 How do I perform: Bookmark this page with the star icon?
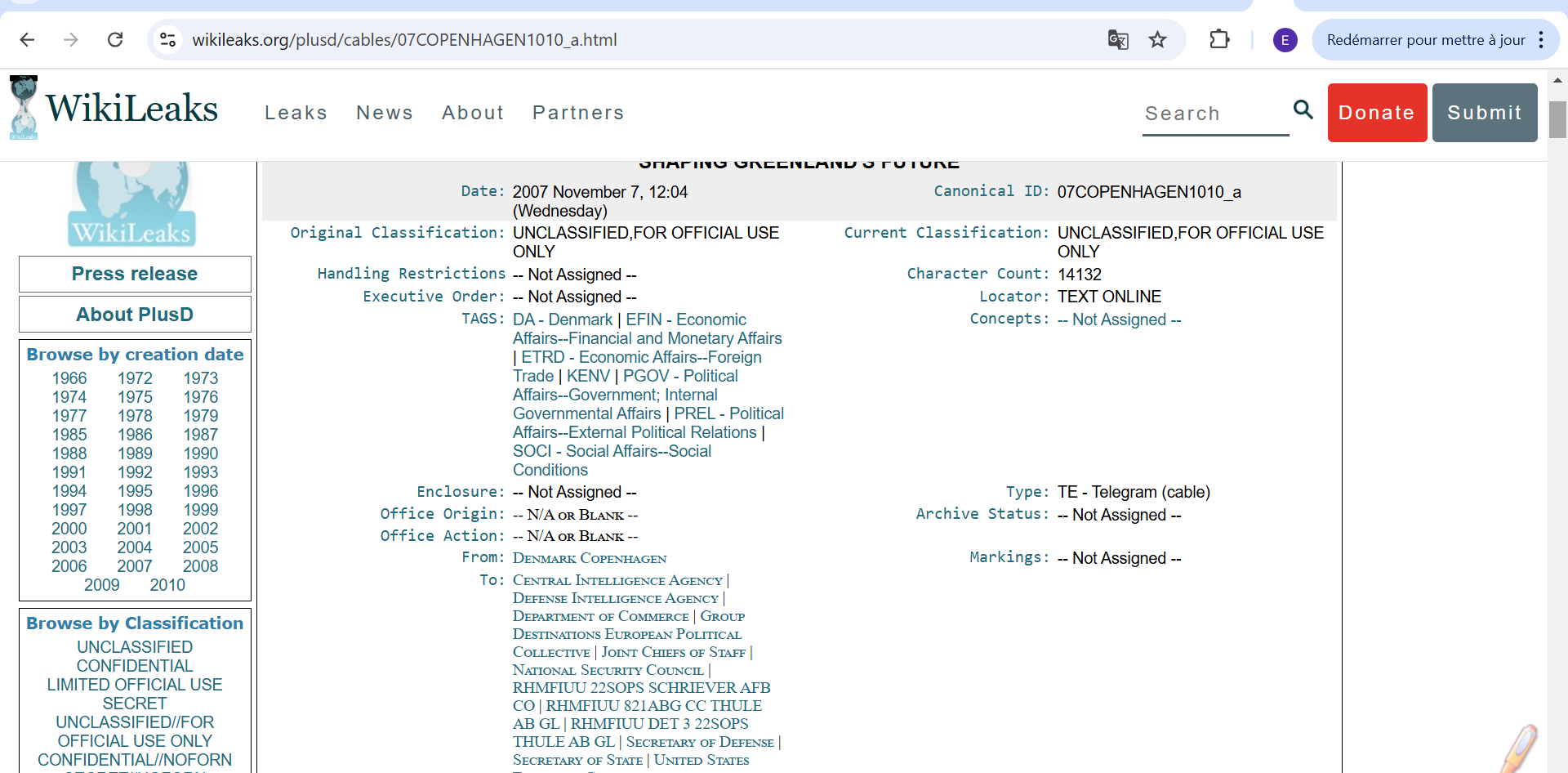(1157, 39)
